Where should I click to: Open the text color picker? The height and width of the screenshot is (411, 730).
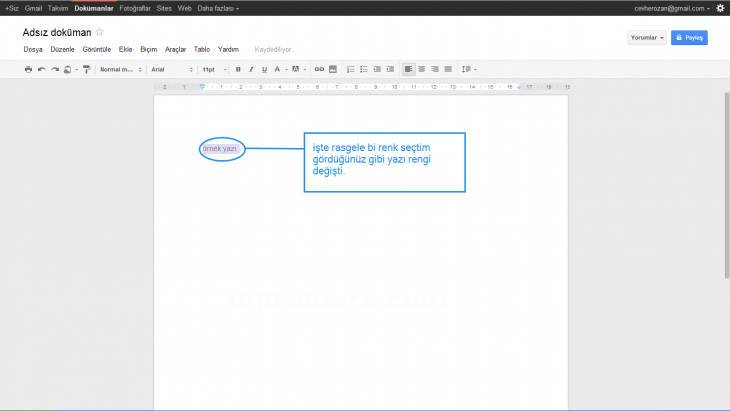tap(279, 69)
